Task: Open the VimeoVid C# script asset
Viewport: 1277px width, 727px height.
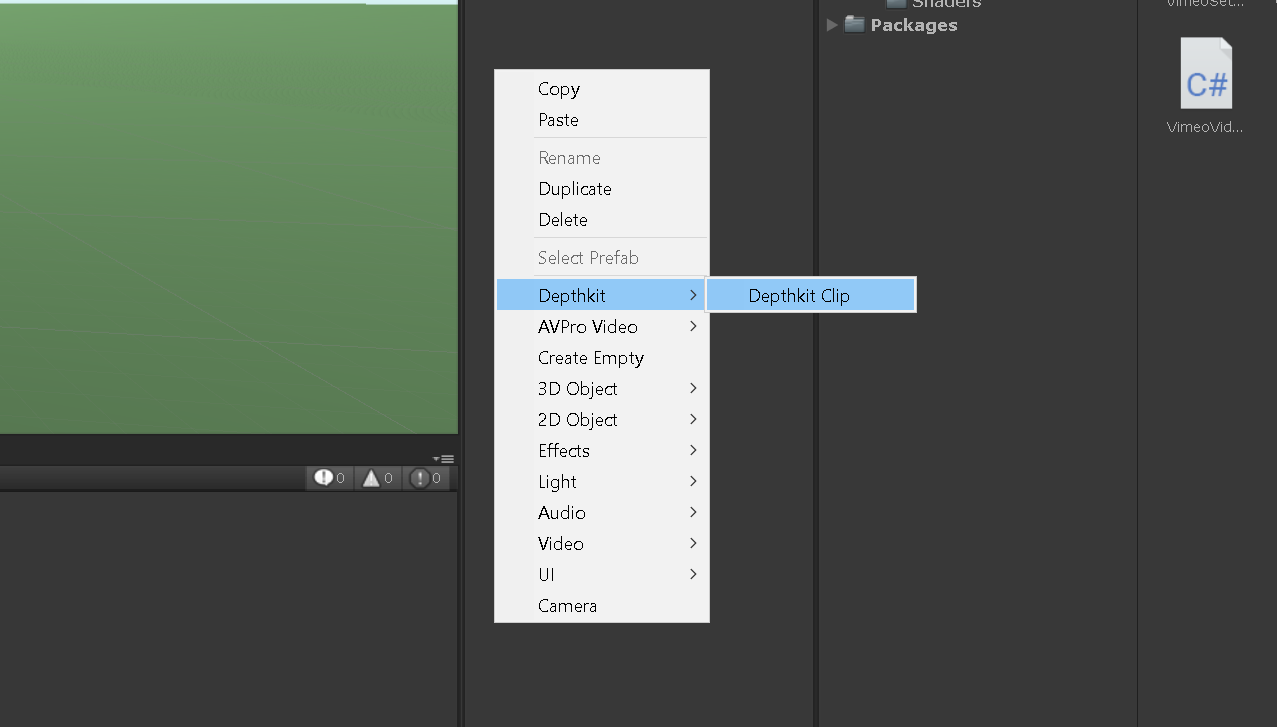Action: click(x=1204, y=72)
